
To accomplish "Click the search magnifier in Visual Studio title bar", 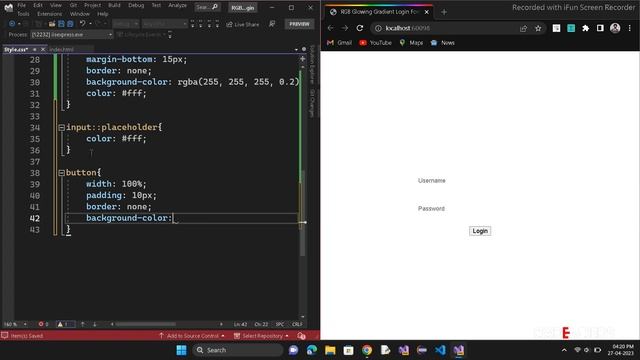I will [x=215, y=7].
